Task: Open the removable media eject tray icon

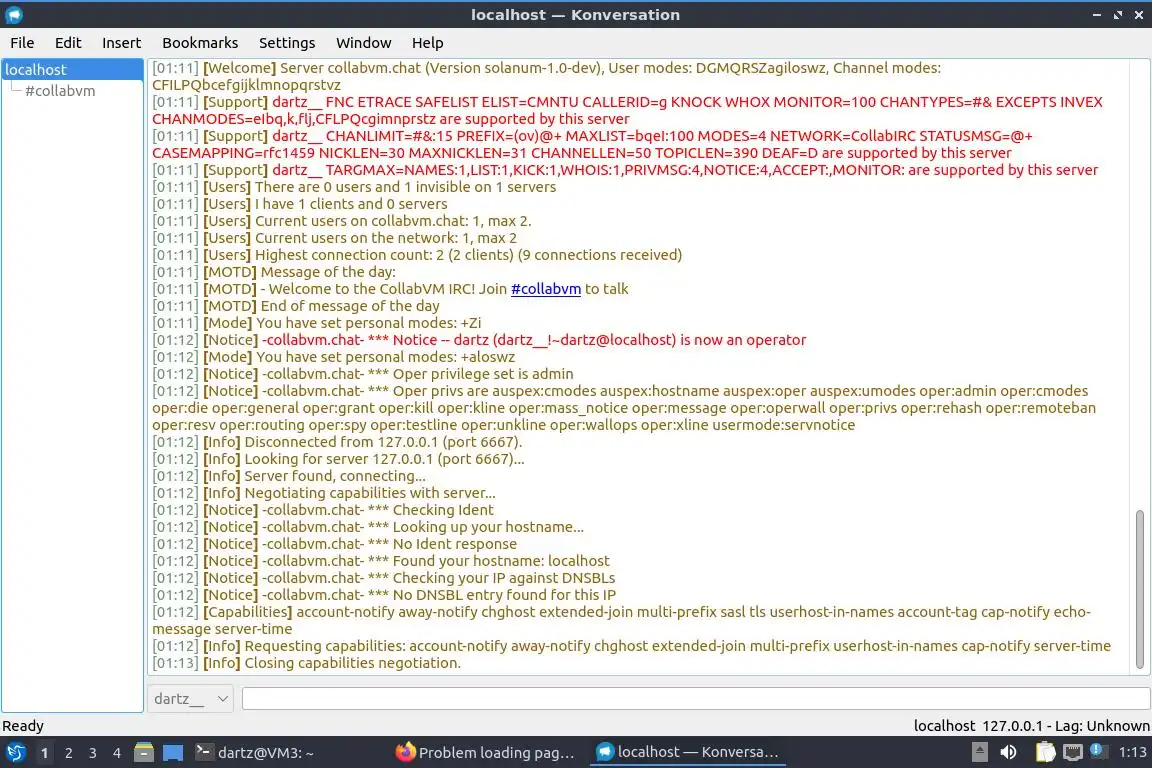Action: click(x=979, y=752)
